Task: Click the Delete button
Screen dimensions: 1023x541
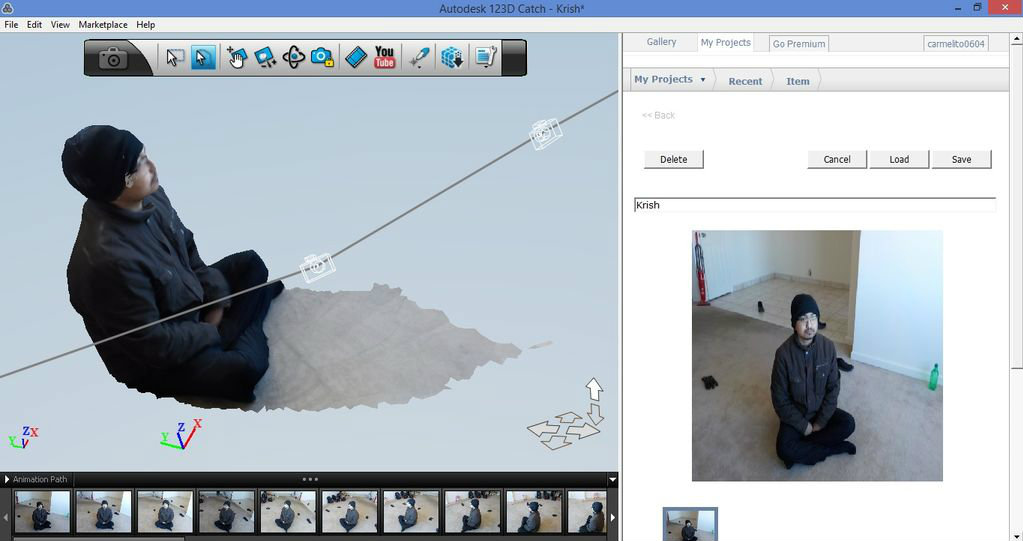Action: (x=673, y=159)
